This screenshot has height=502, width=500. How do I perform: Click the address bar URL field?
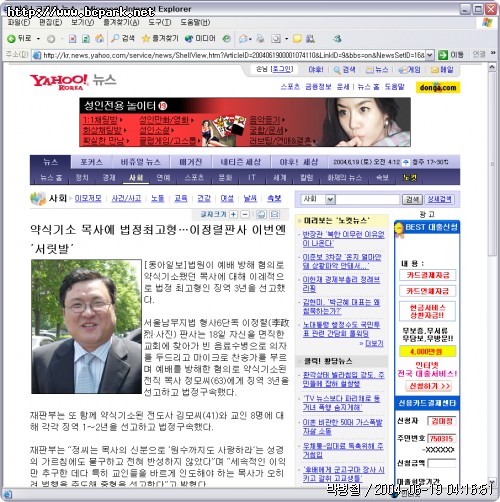pos(233,55)
